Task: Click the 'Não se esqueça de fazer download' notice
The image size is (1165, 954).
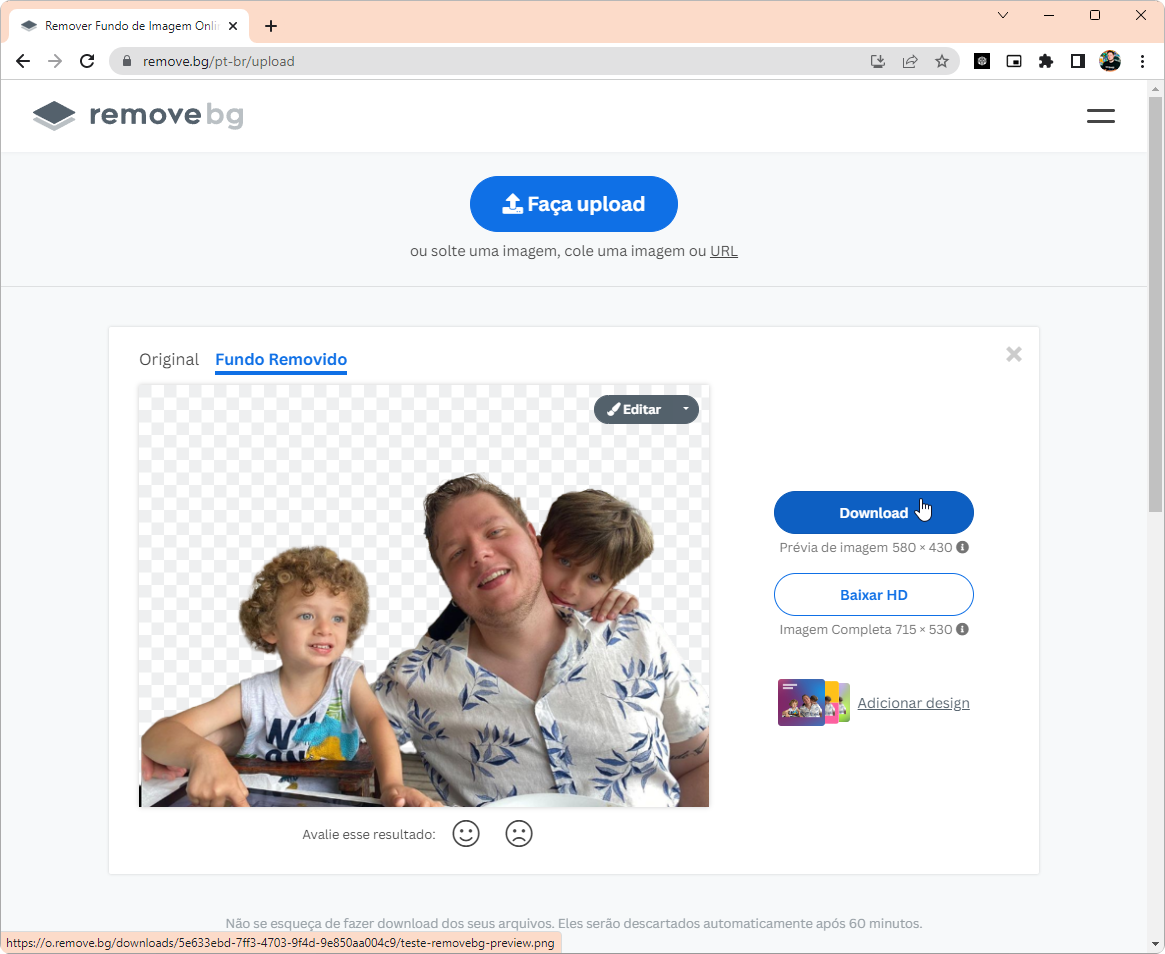Action: 574,924
